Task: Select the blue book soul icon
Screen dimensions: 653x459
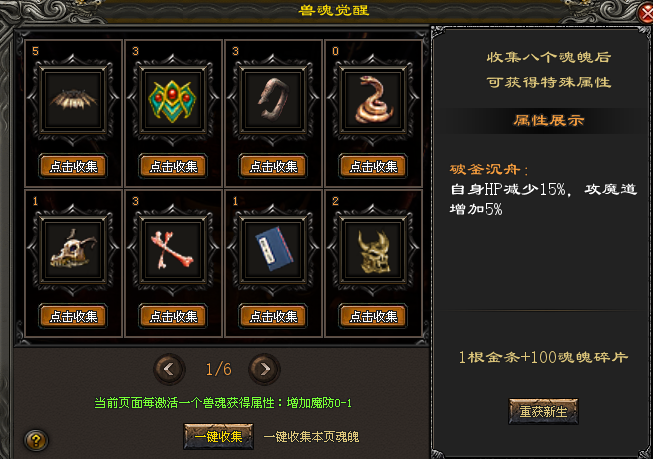Action: (273, 250)
